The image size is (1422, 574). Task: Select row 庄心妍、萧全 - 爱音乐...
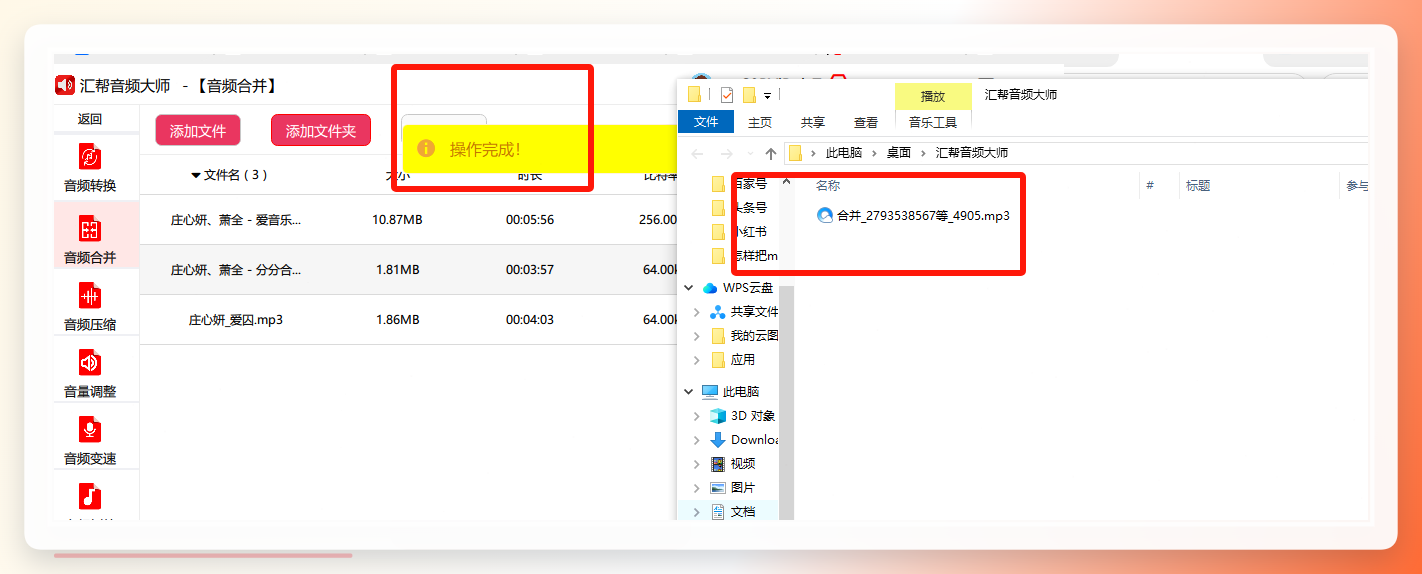tap(409, 220)
